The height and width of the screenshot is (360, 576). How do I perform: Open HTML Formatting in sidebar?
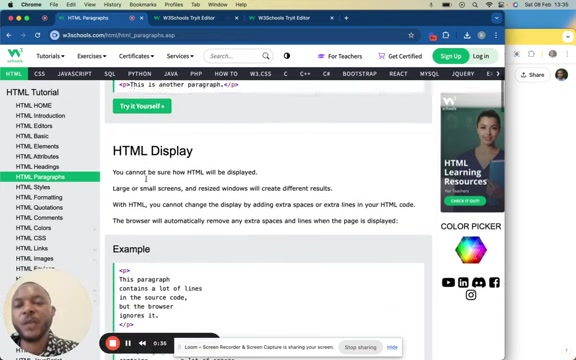39,197
